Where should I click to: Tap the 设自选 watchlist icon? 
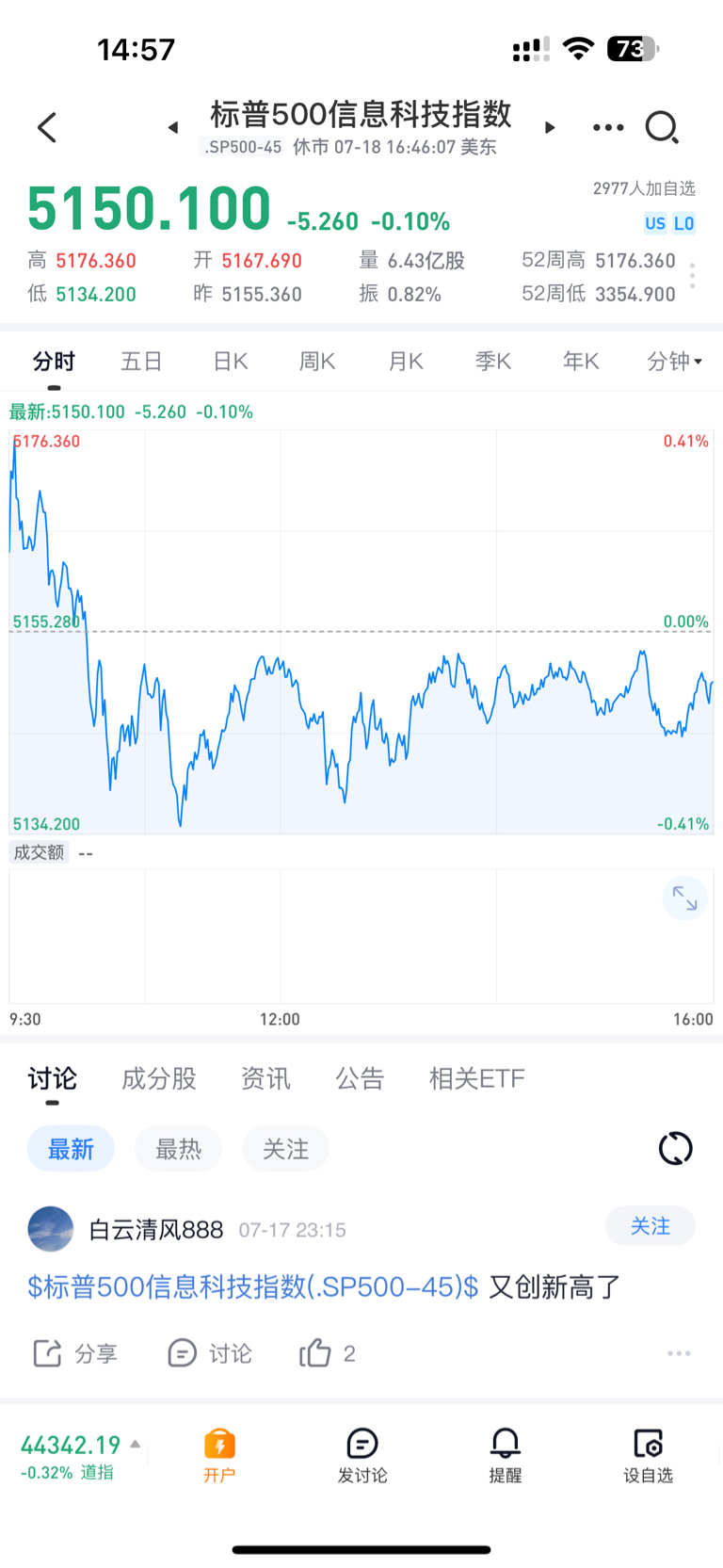648,1455
